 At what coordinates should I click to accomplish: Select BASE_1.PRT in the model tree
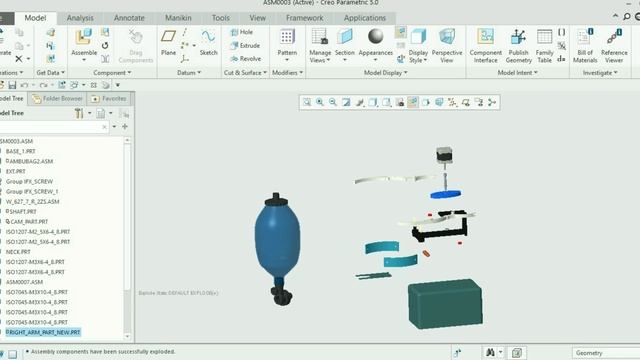(20, 151)
